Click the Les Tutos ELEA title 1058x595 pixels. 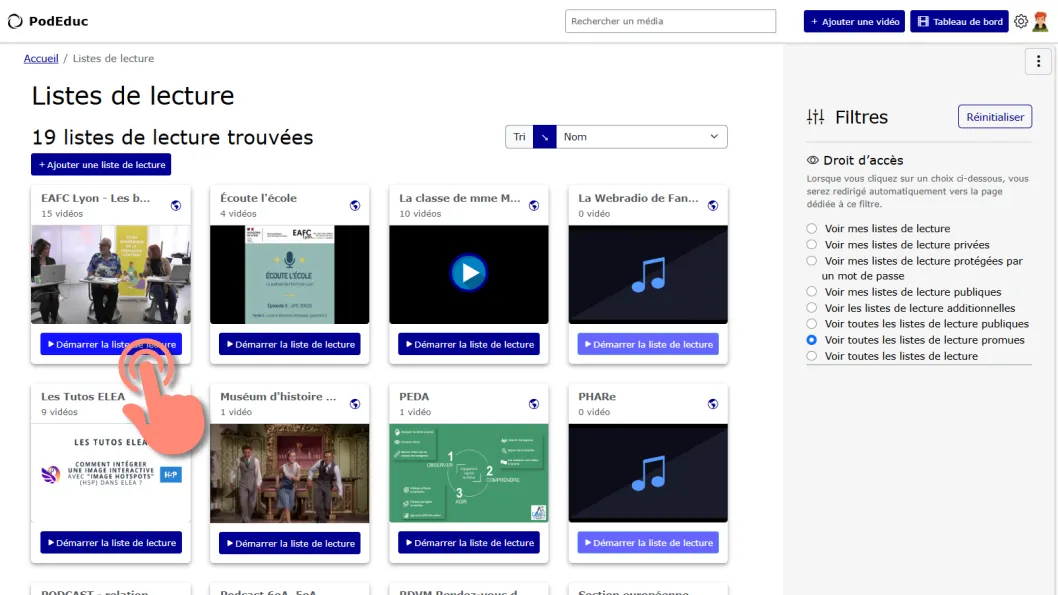pyautogui.click(x=83, y=397)
